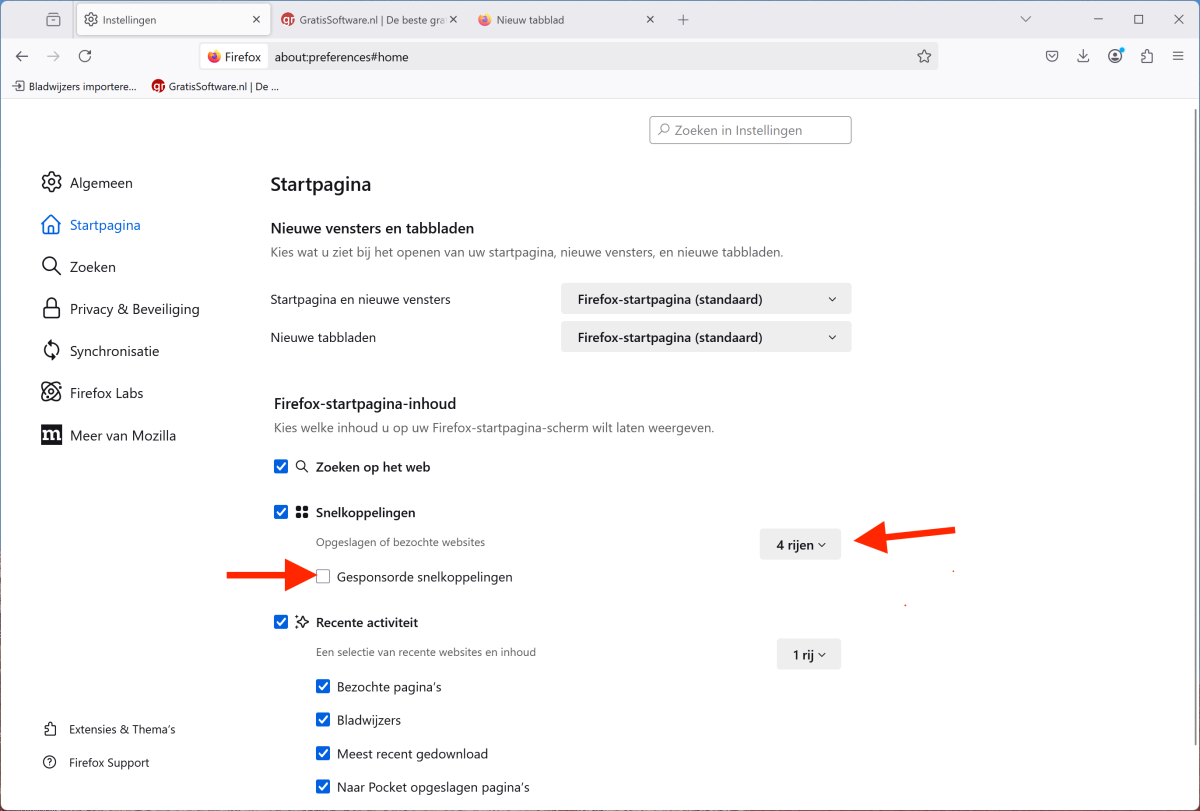Open the hamburger application menu

1178,57
